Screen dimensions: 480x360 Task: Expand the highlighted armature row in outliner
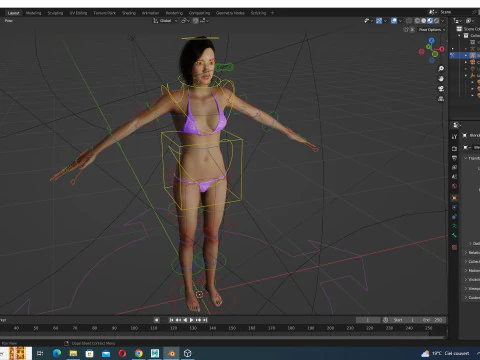pyautogui.click(x=466, y=55)
